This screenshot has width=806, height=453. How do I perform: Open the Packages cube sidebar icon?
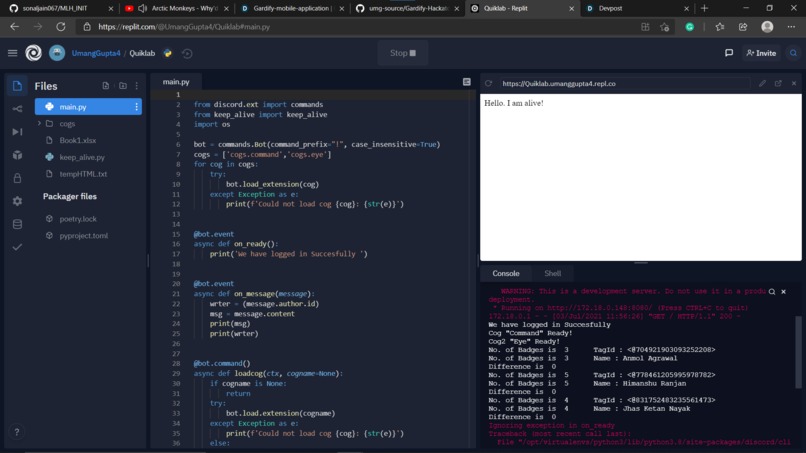point(17,155)
